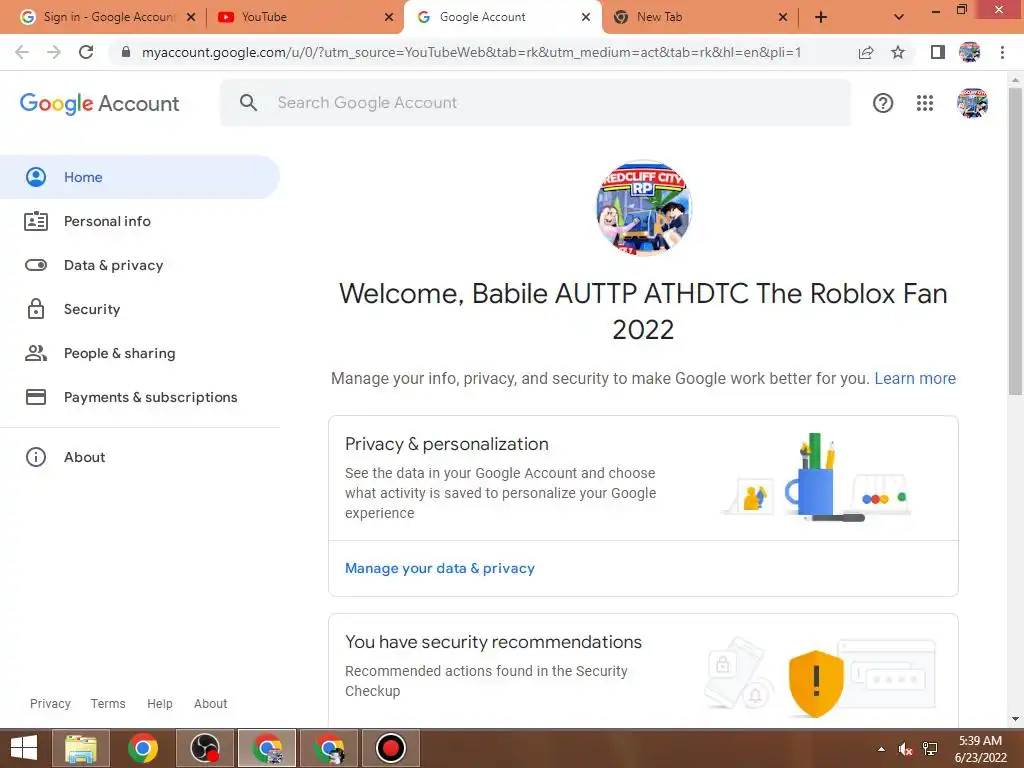Click the large Redcliff City profile picture

click(644, 208)
